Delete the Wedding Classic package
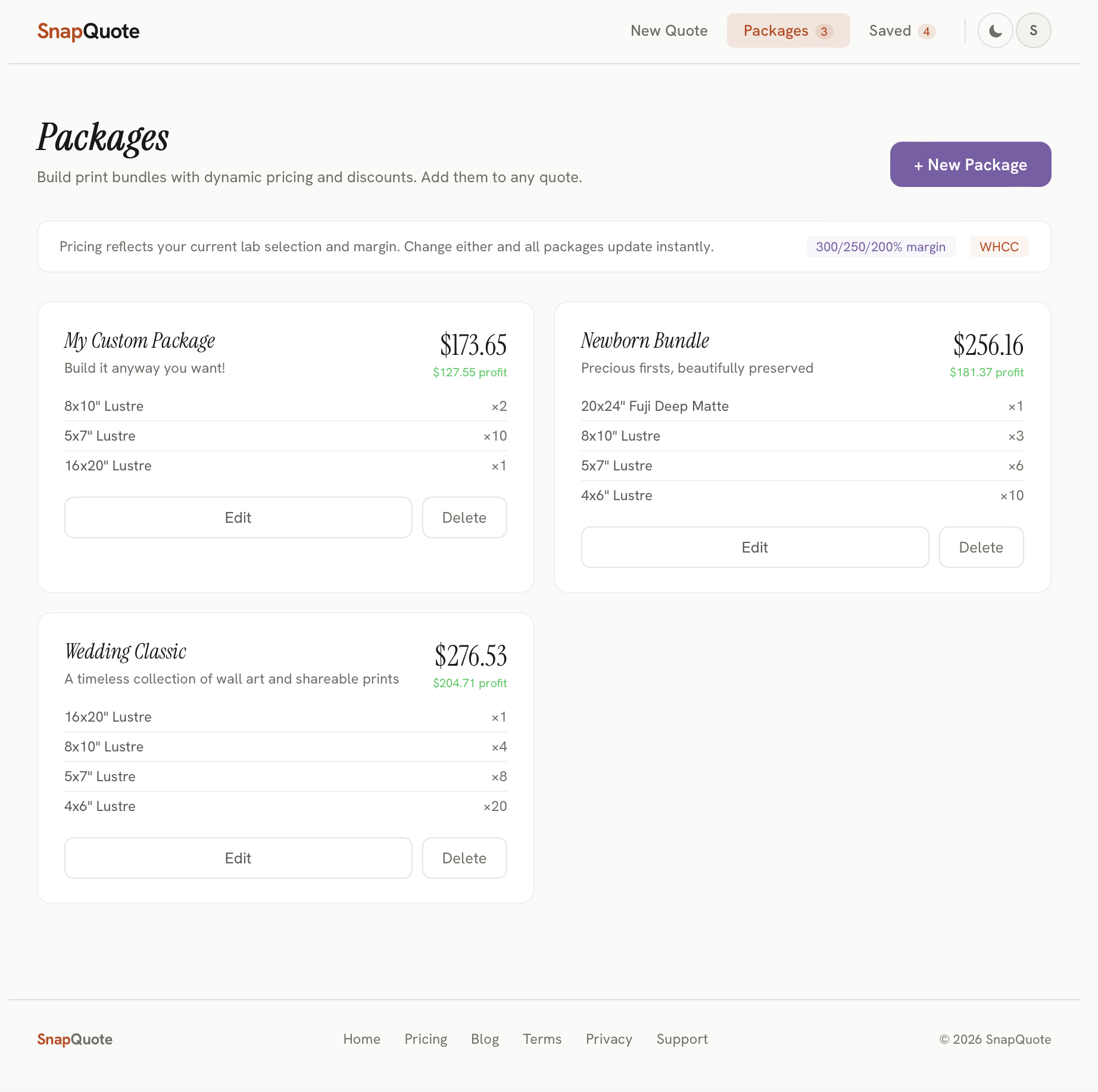 (464, 858)
